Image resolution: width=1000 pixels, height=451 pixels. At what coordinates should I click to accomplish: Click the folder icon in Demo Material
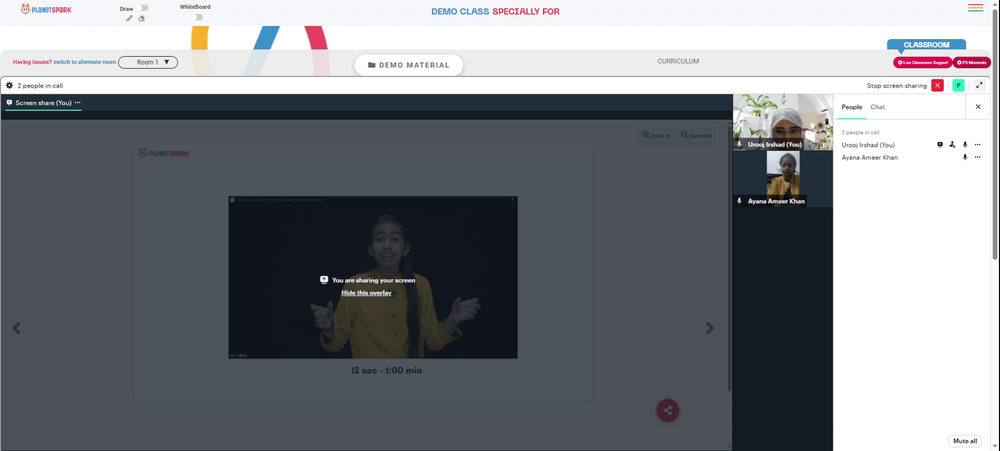click(x=372, y=65)
